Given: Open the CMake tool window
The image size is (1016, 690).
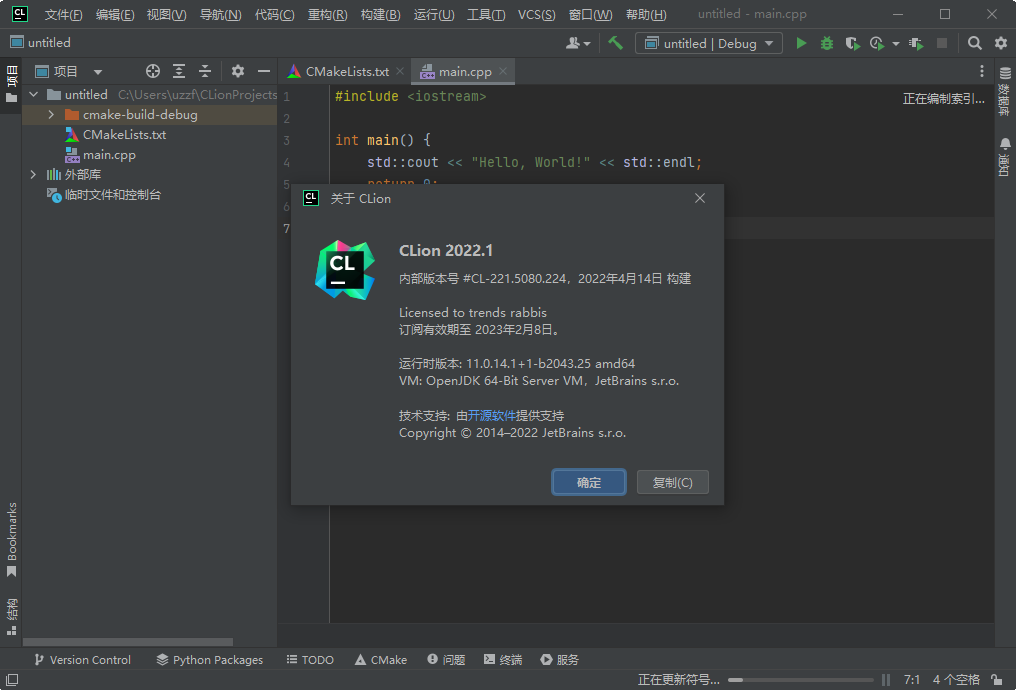Looking at the screenshot, I should coord(381,660).
